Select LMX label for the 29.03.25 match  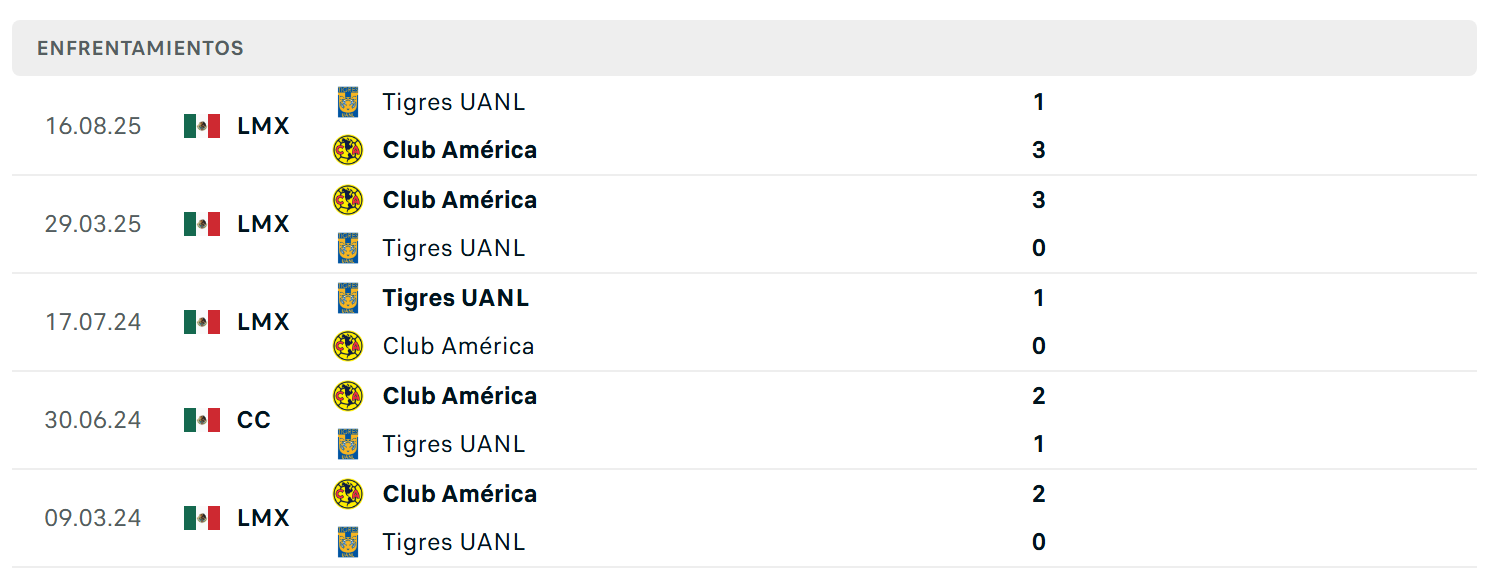(263, 224)
